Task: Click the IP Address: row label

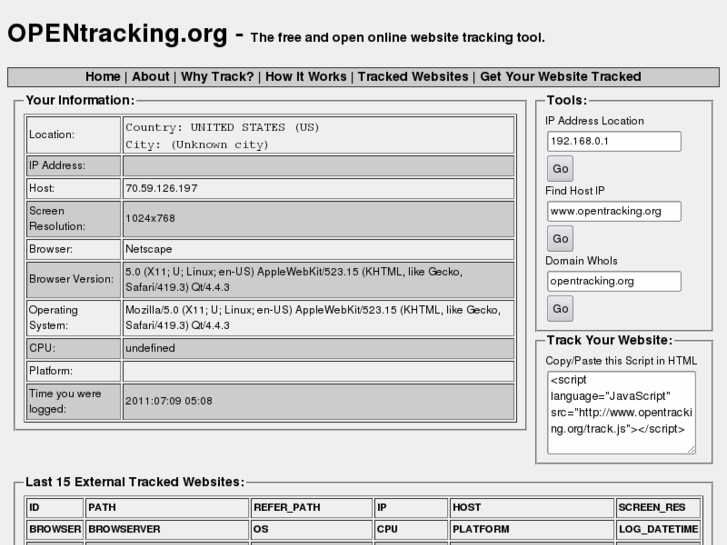Action: (57, 166)
